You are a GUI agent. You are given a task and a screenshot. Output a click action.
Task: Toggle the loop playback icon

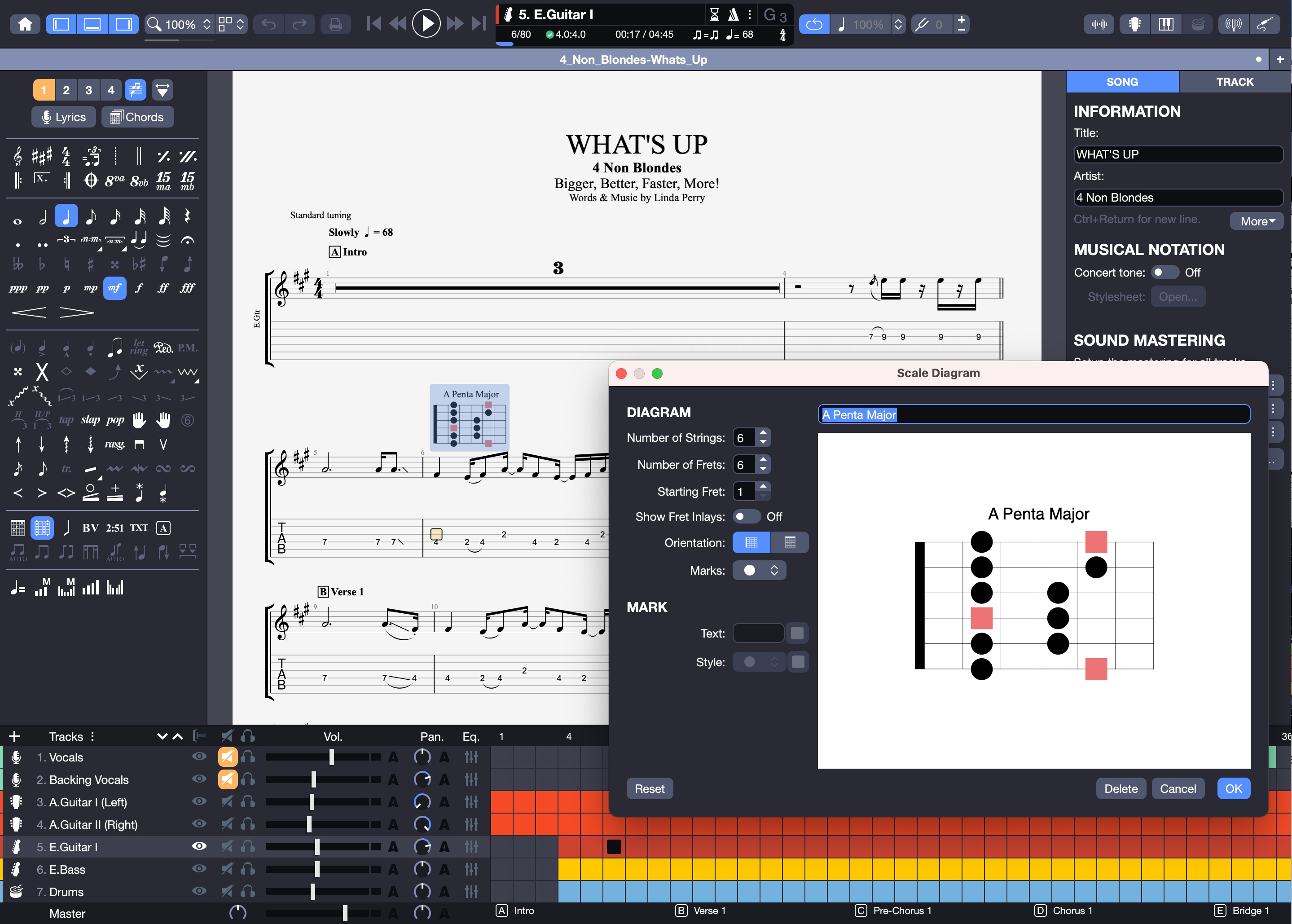813,24
